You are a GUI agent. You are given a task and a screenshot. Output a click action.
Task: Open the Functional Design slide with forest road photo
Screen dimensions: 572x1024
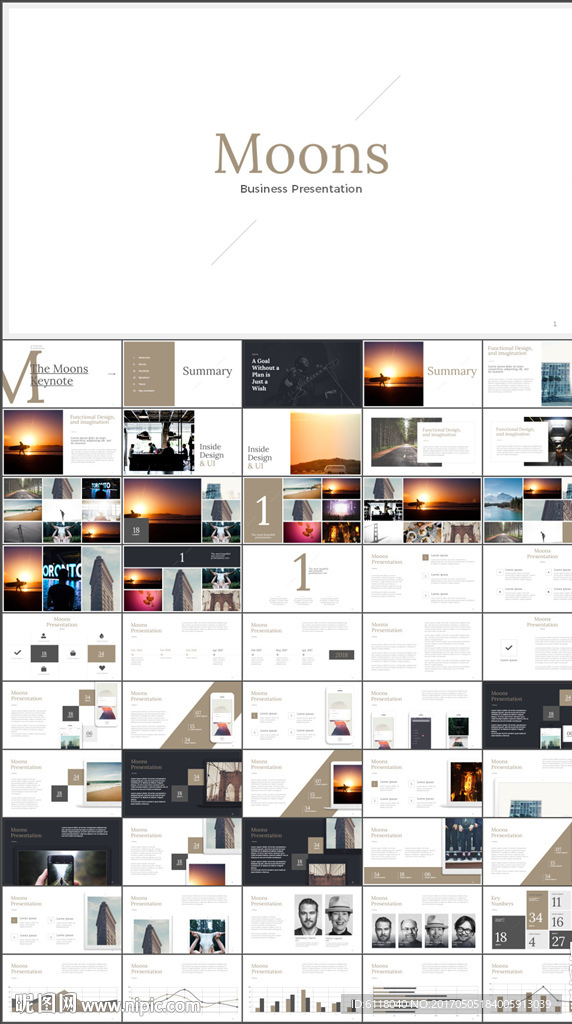coord(422,442)
